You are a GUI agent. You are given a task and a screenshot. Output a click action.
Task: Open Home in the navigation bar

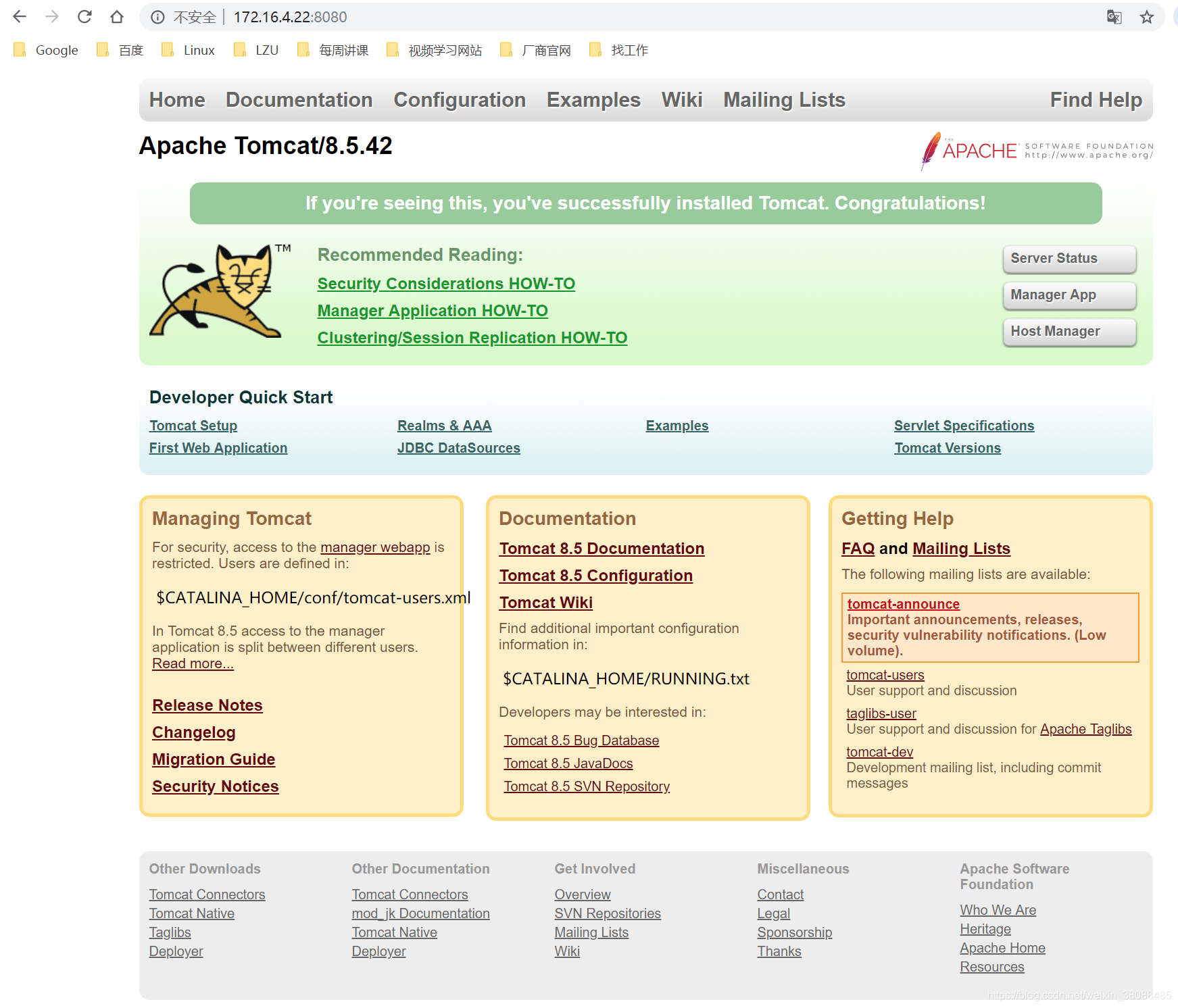(177, 100)
